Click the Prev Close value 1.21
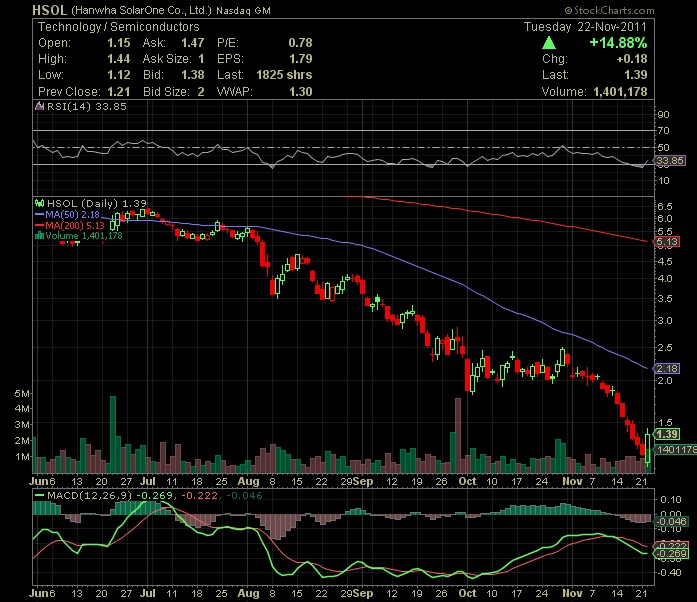The width and height of the screenshot is (697, 602). [119, 92]
